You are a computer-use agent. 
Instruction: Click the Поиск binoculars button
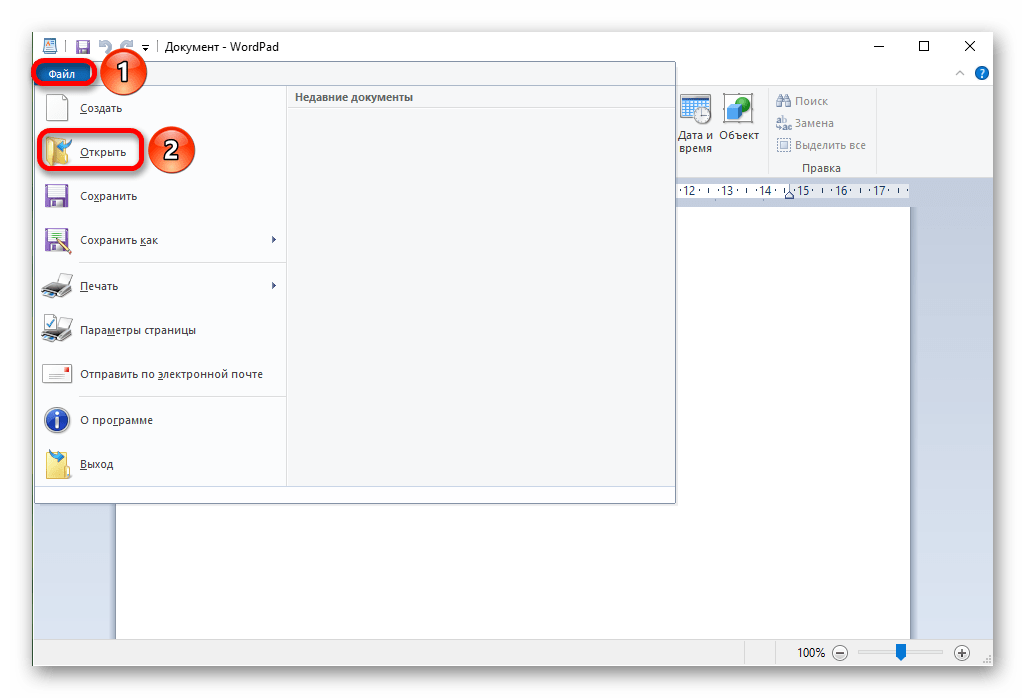802,101
